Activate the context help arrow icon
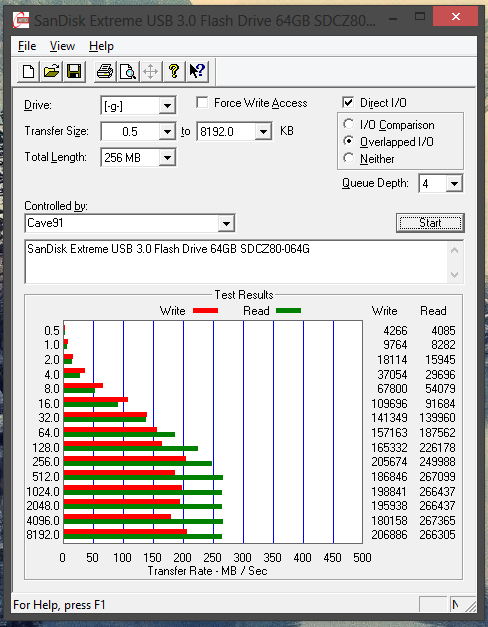The image size is (488, 627). [x=197, y=72]
